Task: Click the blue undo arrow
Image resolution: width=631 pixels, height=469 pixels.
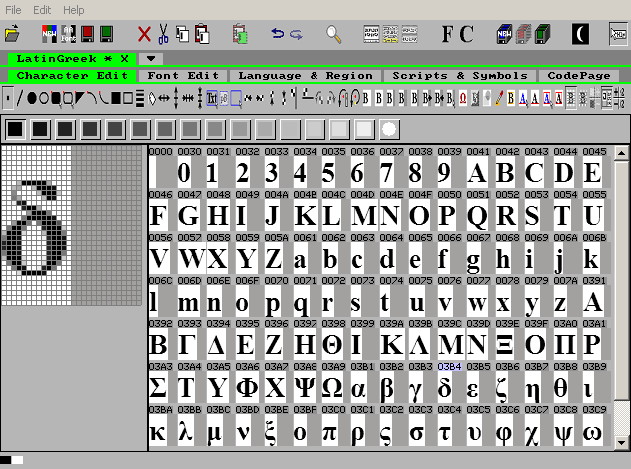Action: 278,33
